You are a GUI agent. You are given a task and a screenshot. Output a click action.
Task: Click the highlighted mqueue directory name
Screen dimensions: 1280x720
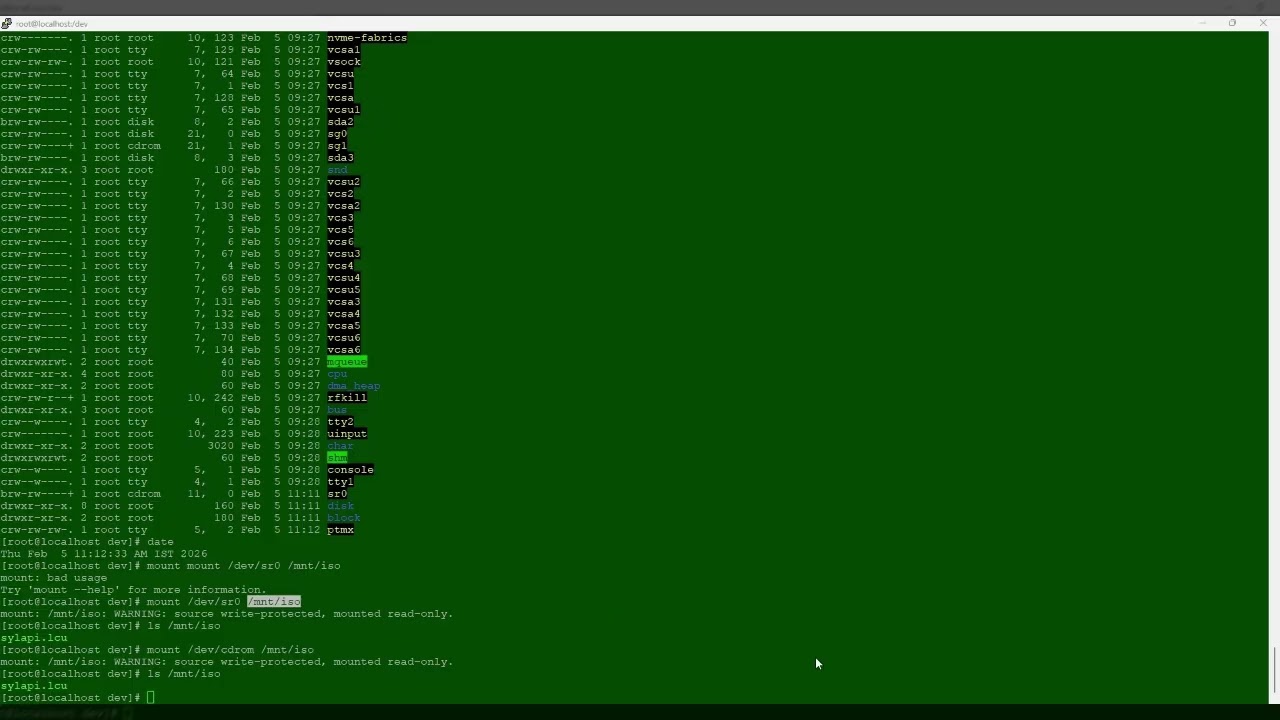click(347, 362)
